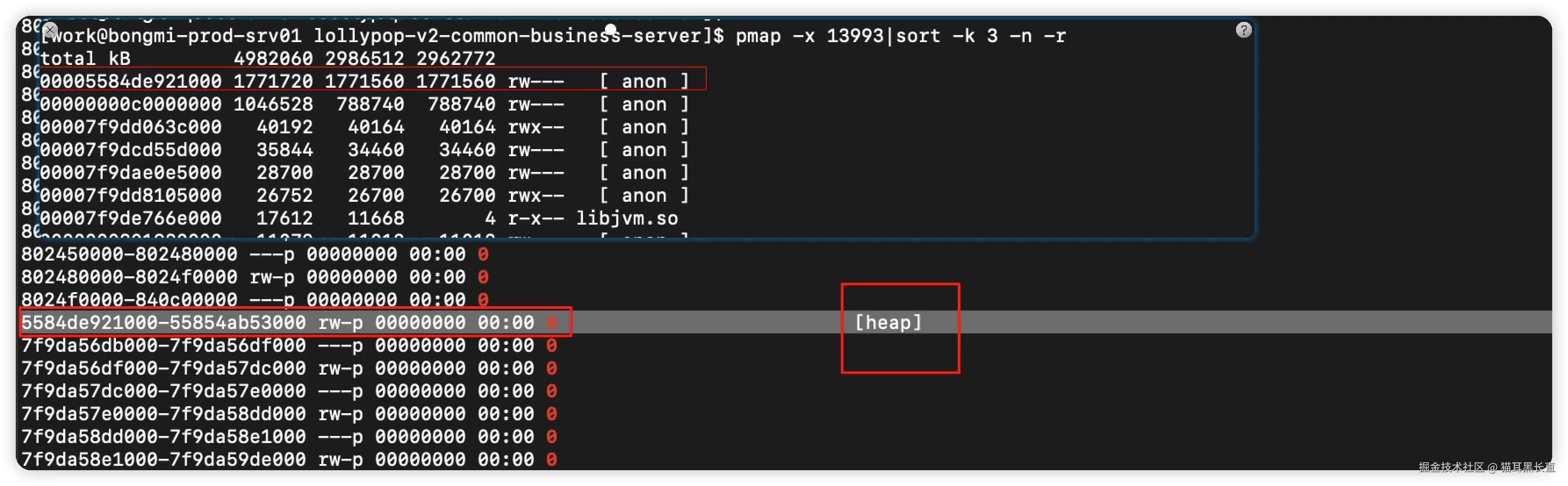
Task: Close the pmap overlay with X icon
Action: (x=50, y=30)
